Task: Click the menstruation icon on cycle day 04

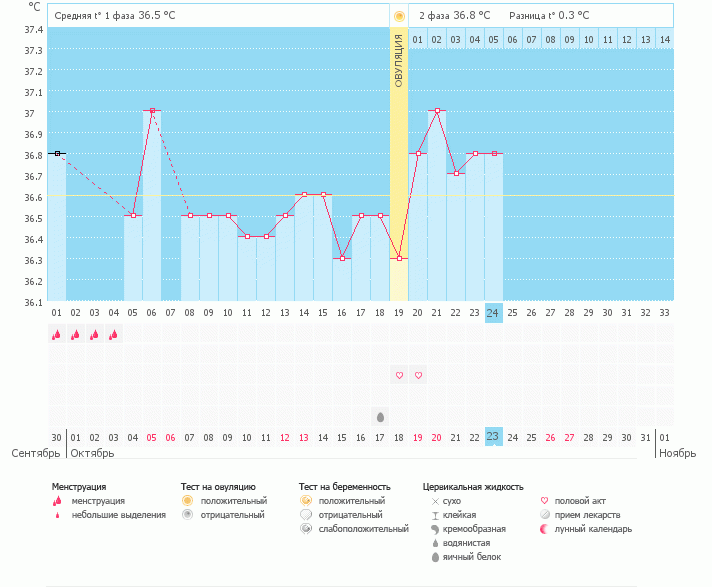Action: (113, 335)
